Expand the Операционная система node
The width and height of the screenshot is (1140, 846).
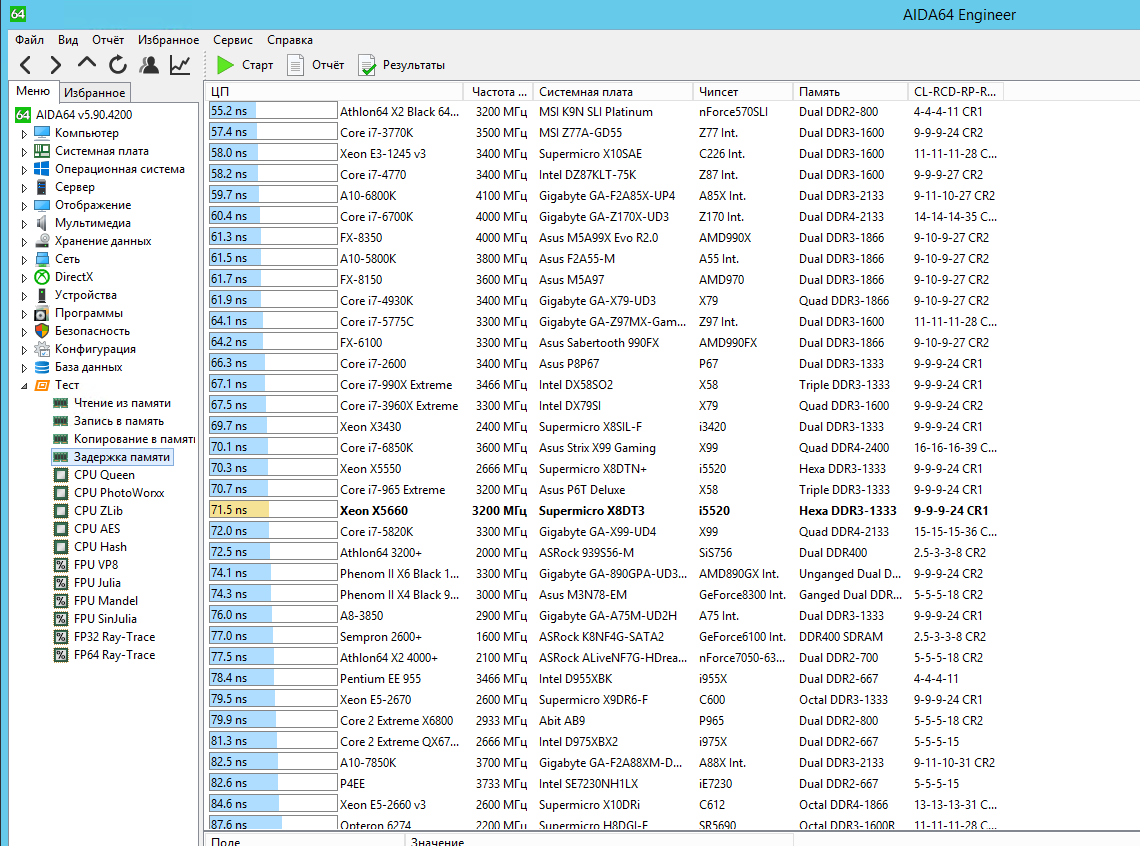tap(24, 170)
